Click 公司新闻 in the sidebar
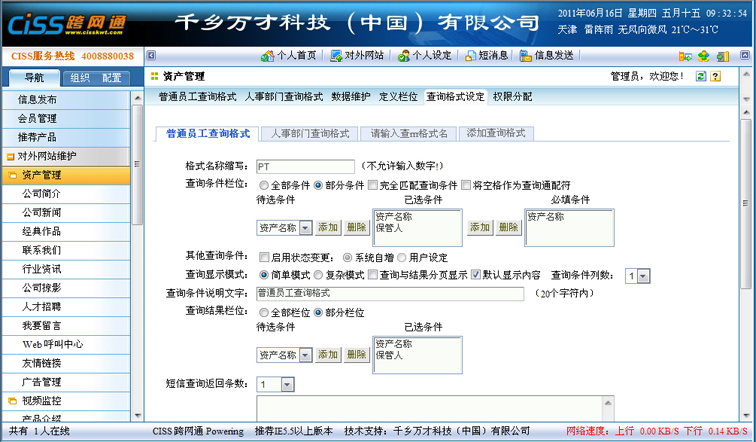Image resolution: width=756 pixels, height=442 pixels. coord(42,212)
